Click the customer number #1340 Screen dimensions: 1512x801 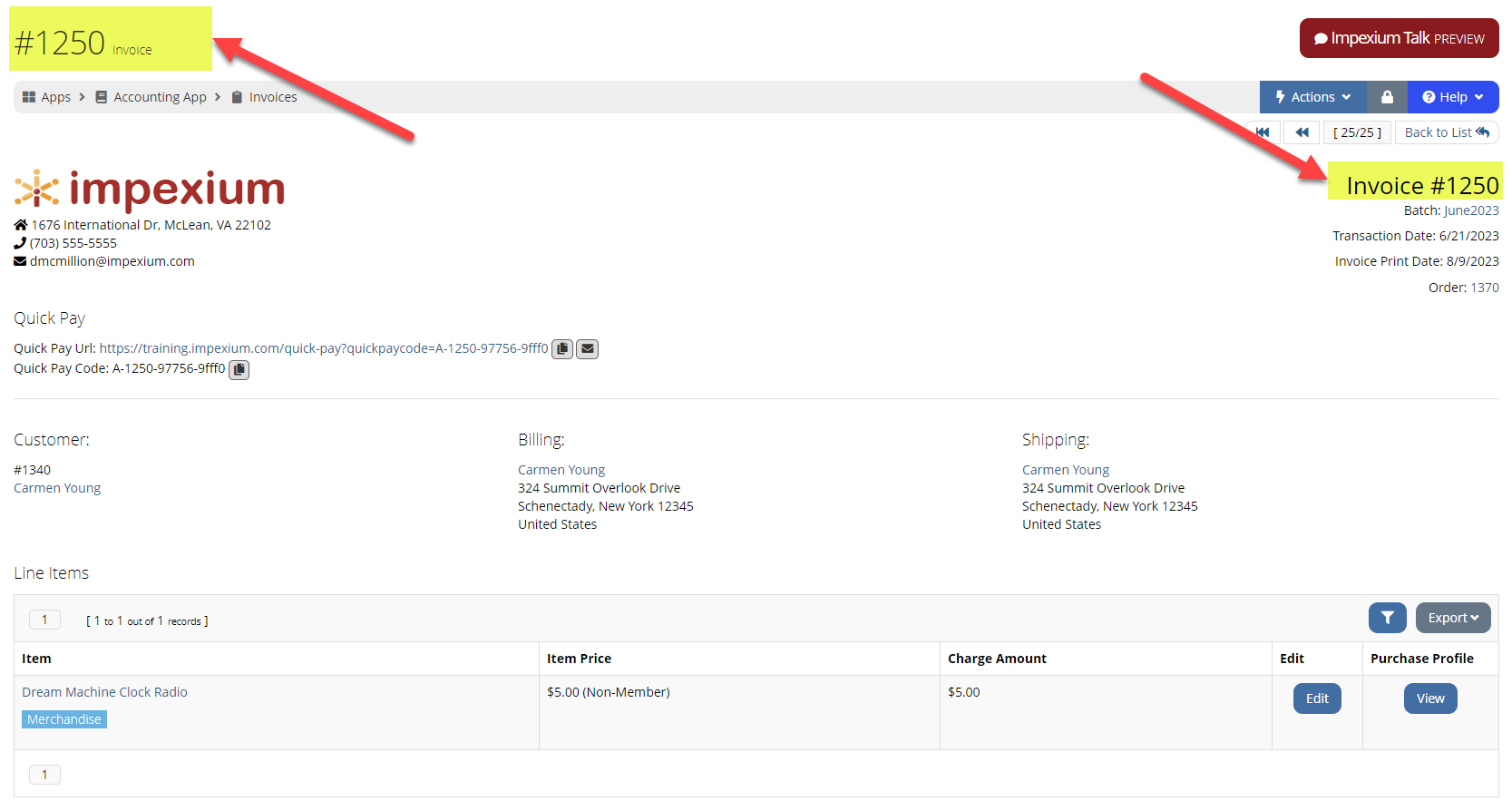(x=32, y=470)
